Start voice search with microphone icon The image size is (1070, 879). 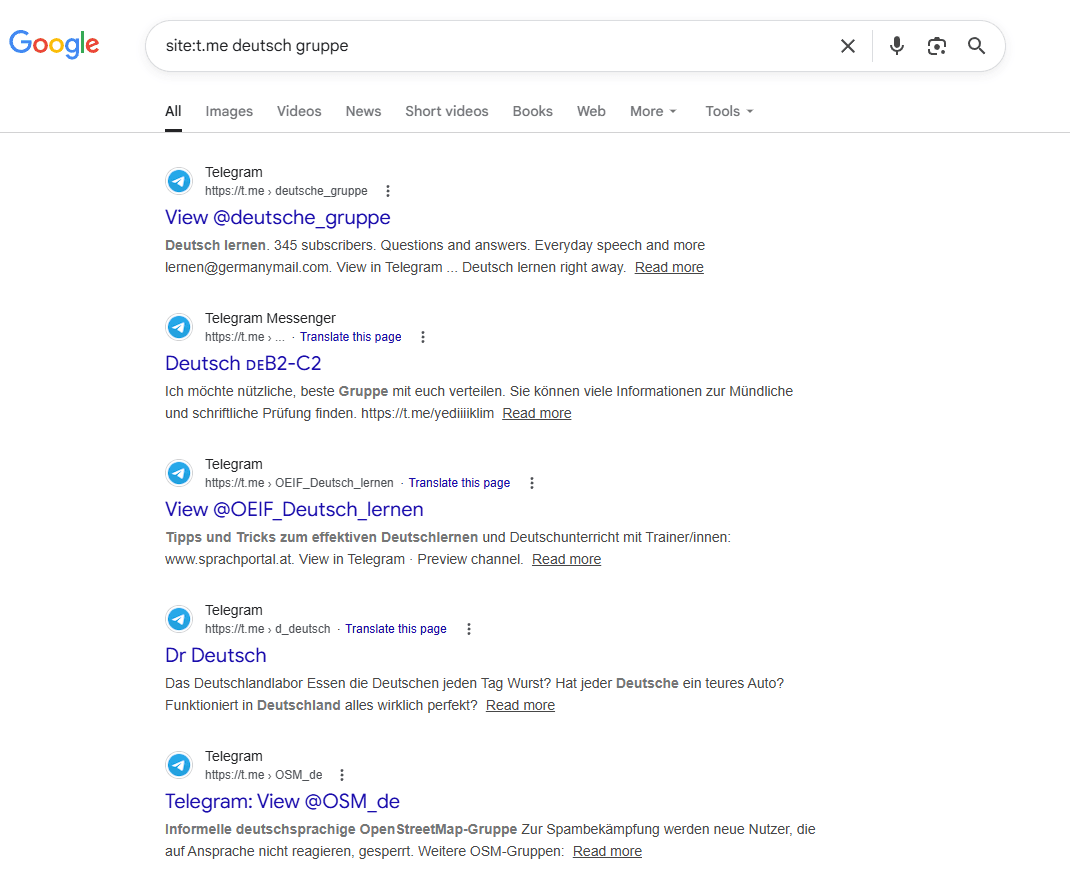(896, 46)
